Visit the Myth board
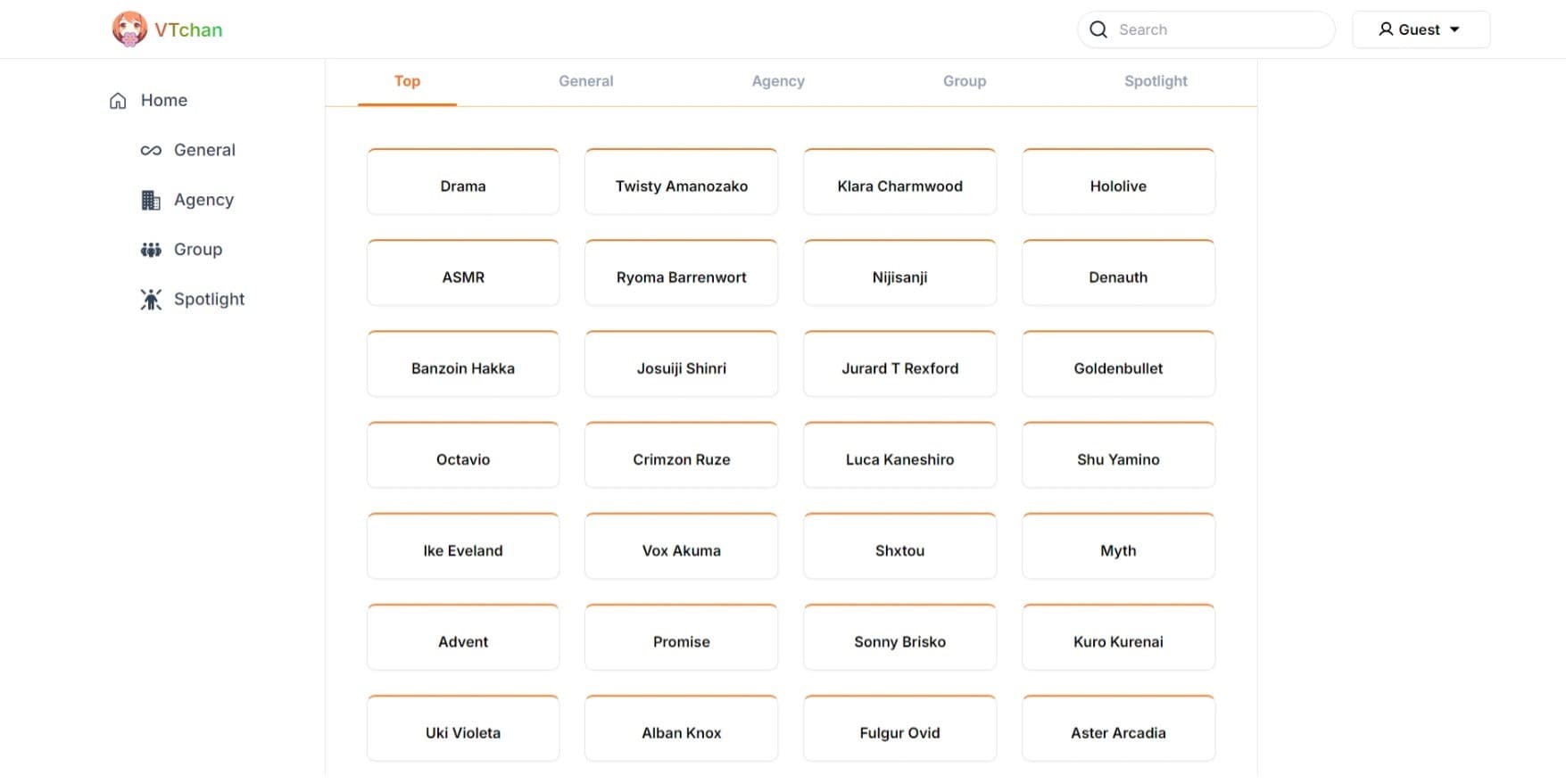1566x784 pixels. point(1118,546)
